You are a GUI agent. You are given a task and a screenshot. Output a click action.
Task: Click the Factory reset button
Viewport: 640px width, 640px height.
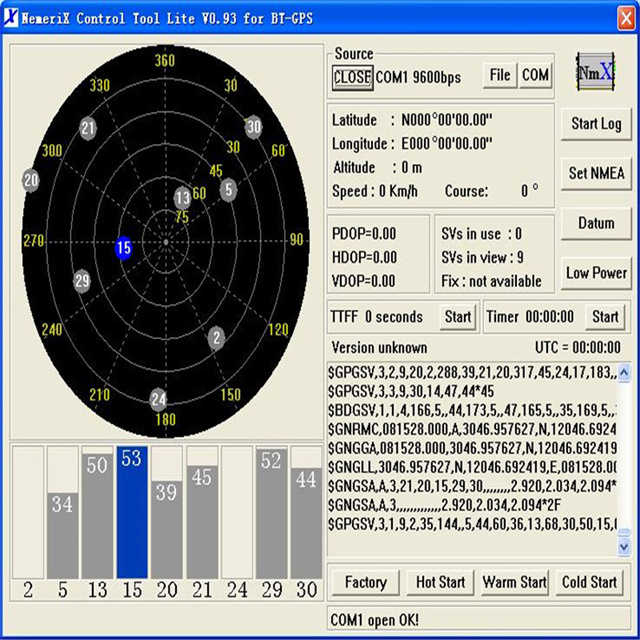(365, 582)
